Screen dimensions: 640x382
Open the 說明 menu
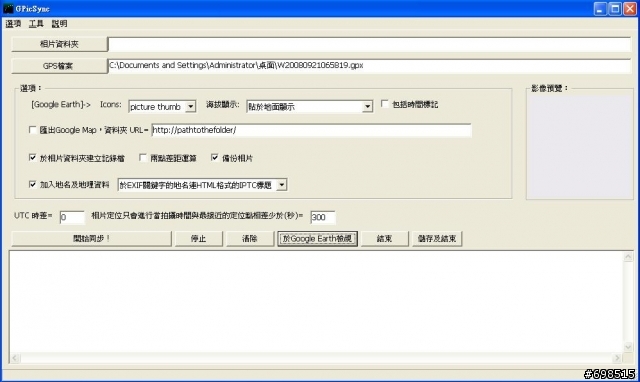pyautogui.click(x=59, y=24)
